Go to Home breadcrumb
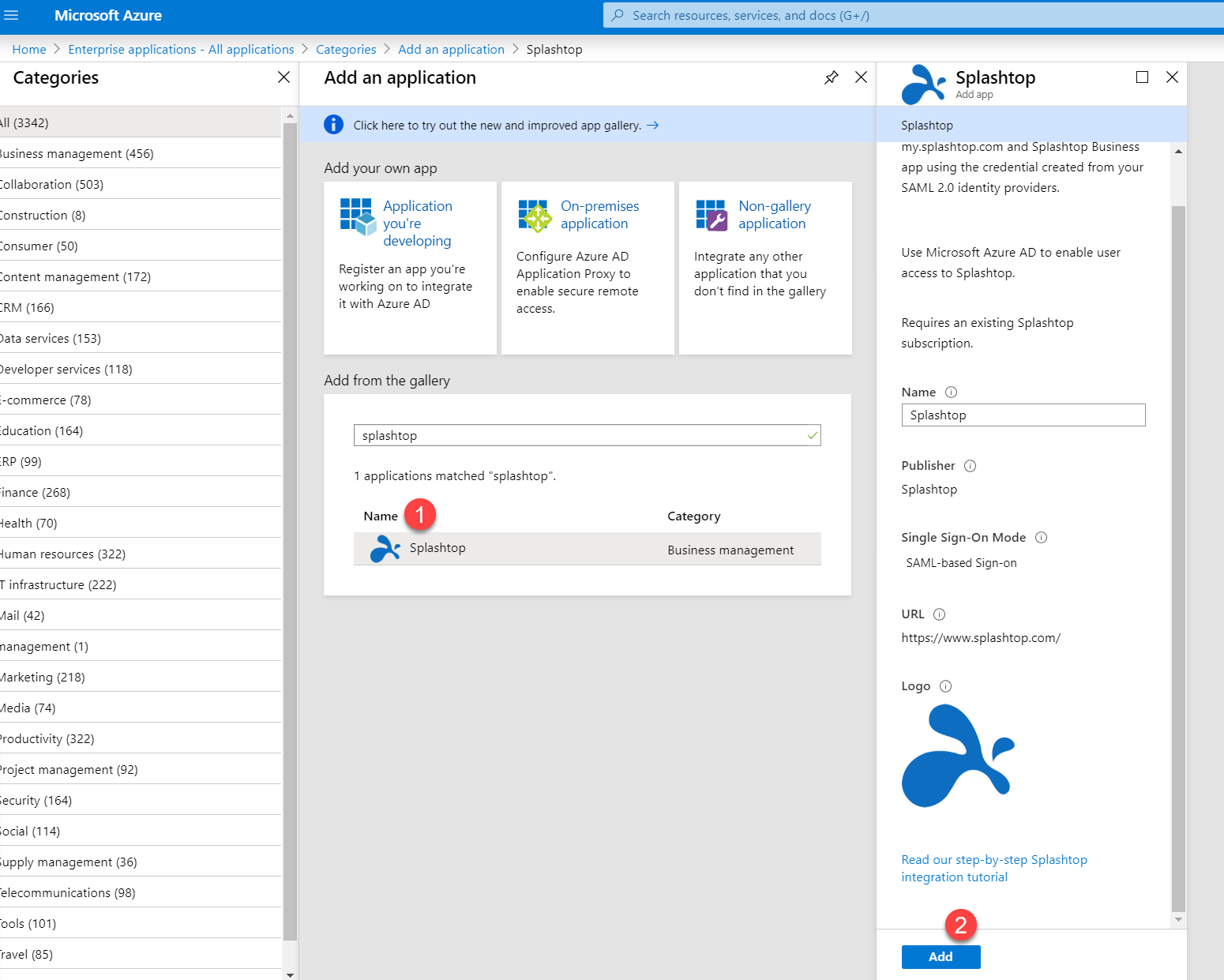Screen dimensions: 1224x980 point(29,49)
